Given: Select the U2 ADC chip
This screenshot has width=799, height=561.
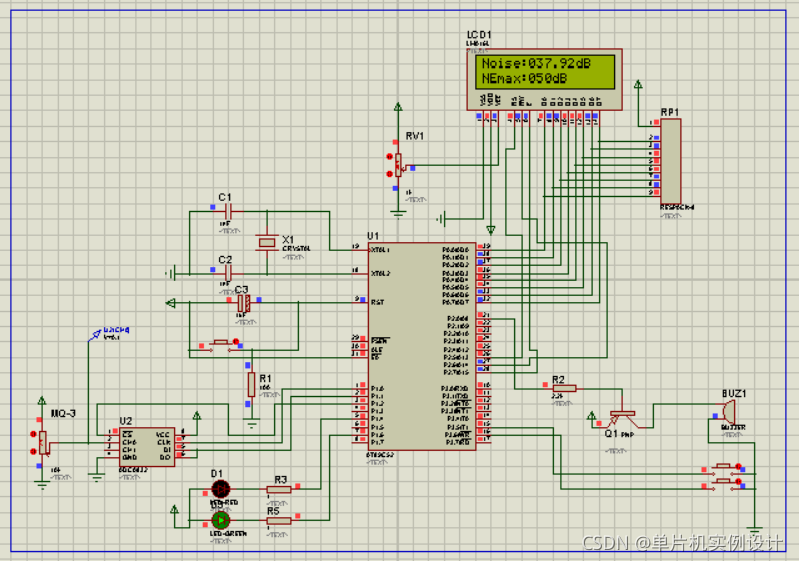Looking at the screenshot, I should [145, 445].
